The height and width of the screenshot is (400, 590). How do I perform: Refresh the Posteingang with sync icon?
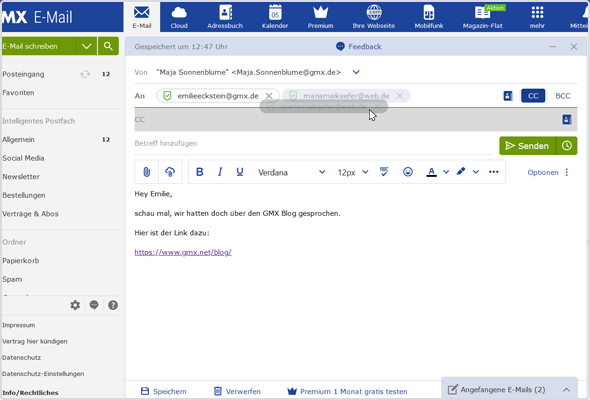[x=85, y=74]
